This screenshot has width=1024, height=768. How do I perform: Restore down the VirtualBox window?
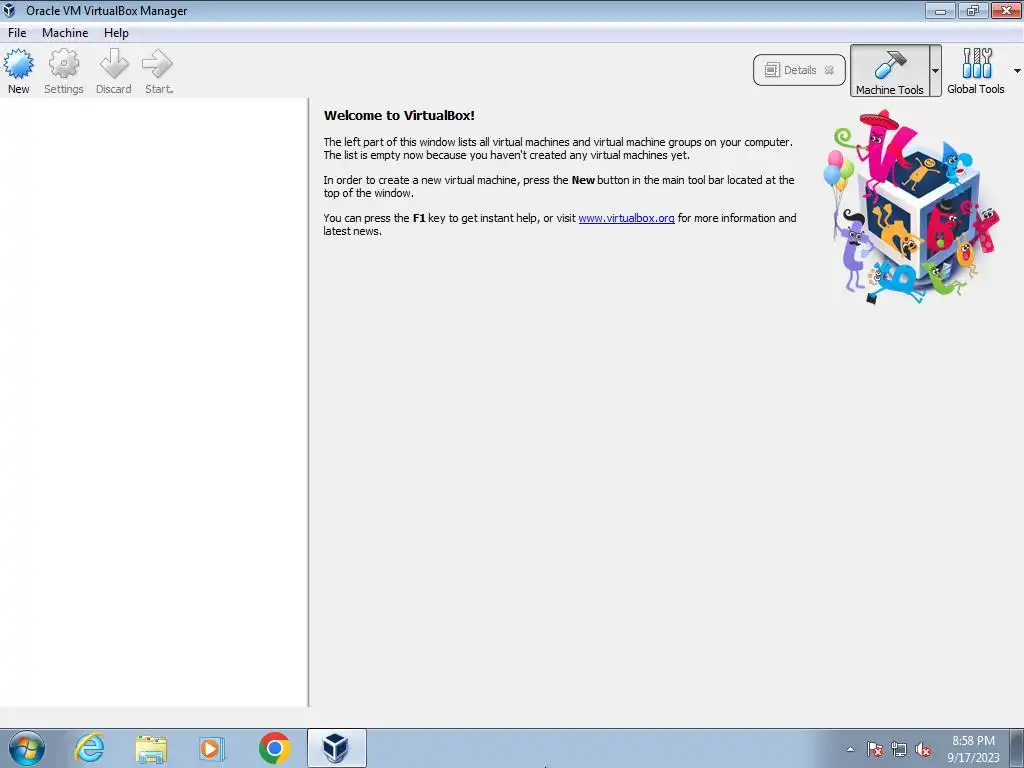click(973, 10)
